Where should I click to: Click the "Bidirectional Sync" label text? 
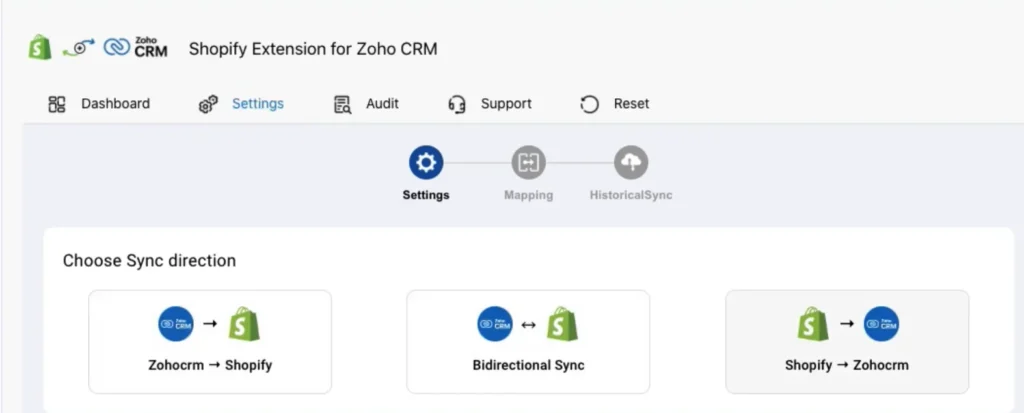pos(528,365)
